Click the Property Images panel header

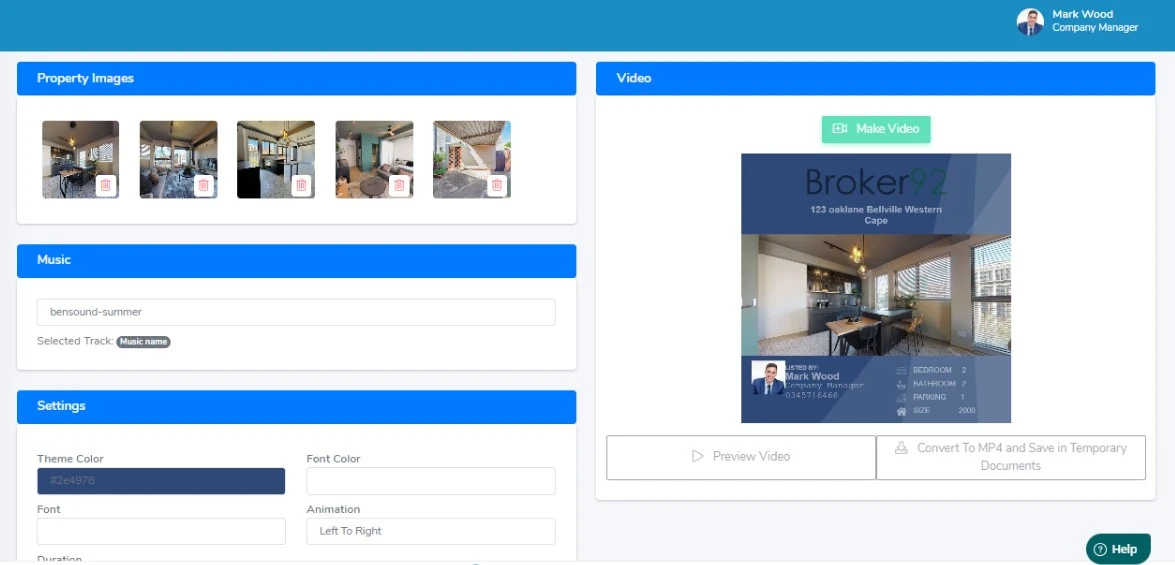296,79
